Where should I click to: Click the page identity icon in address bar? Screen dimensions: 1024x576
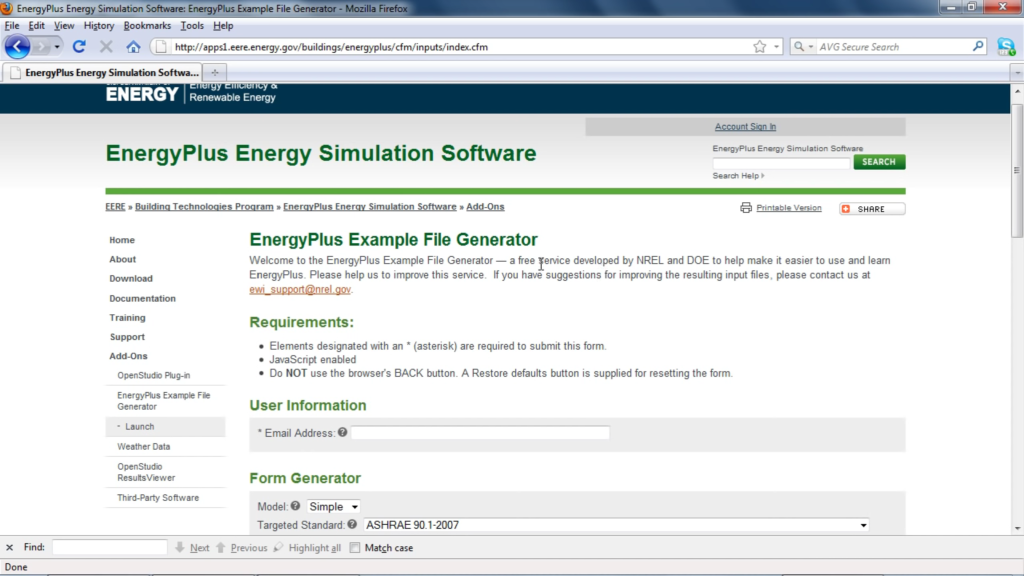point(161,47)
